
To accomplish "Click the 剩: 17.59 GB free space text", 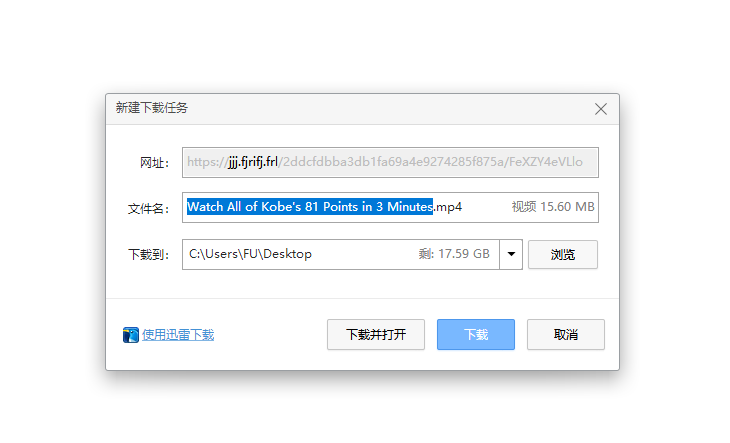I will [454, 254].
